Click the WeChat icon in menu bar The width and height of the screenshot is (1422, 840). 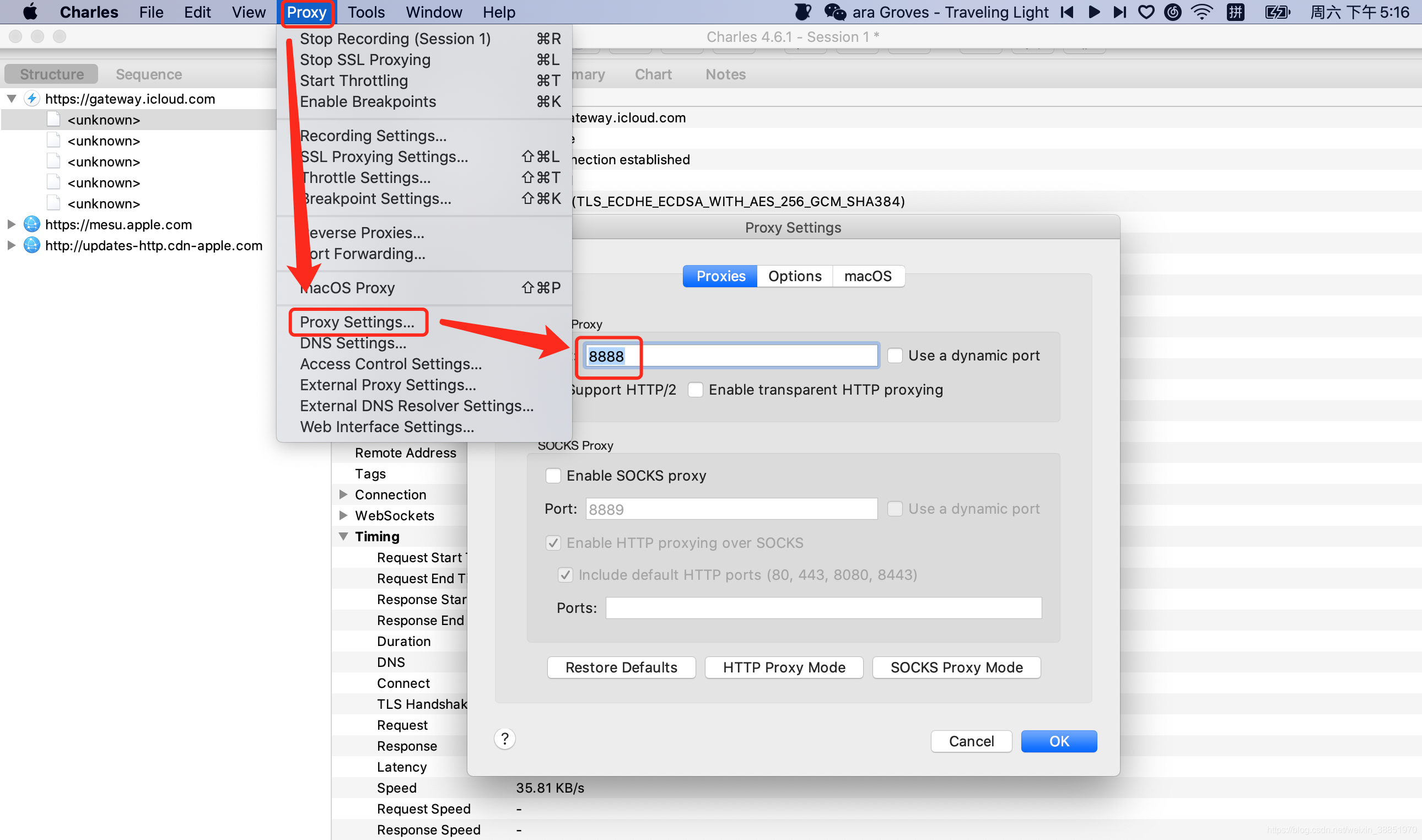[x=834, y=12]
